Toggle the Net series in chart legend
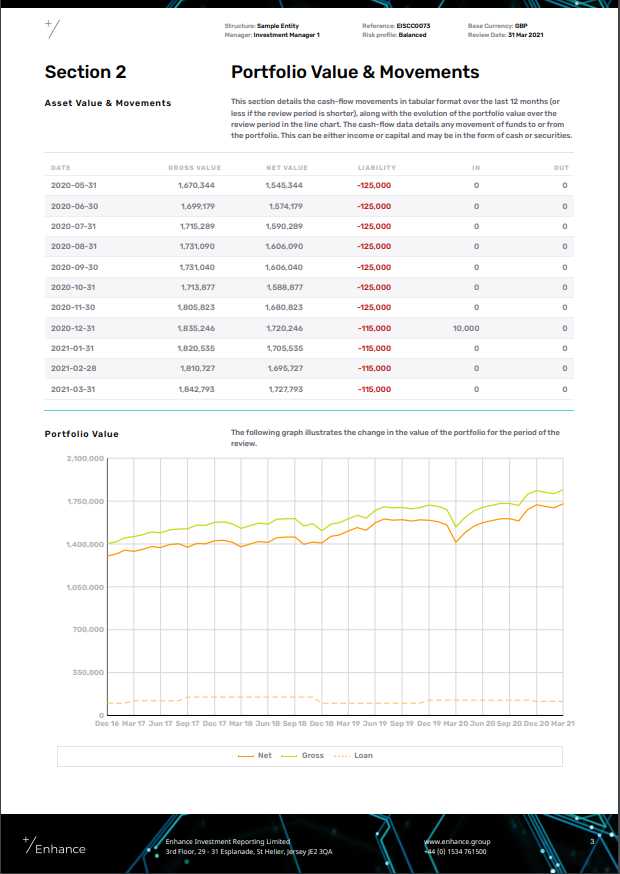Viewport: 620px width, 874px height. (x=255, y=755)
